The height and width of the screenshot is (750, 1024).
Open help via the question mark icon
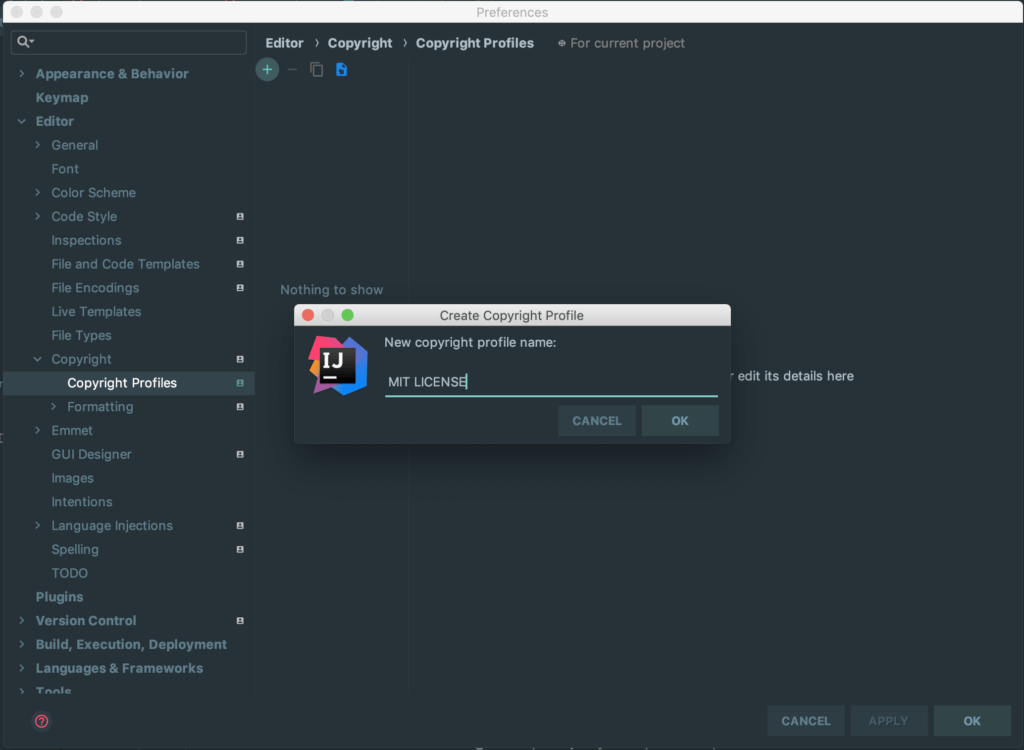(41, 722)
